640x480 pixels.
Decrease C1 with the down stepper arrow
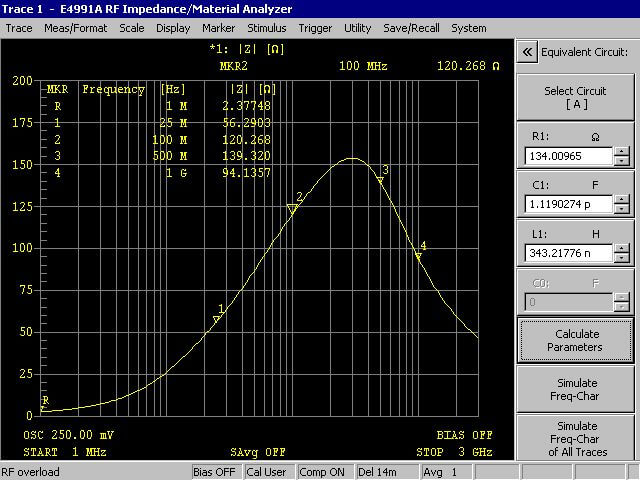pos(622,209)
